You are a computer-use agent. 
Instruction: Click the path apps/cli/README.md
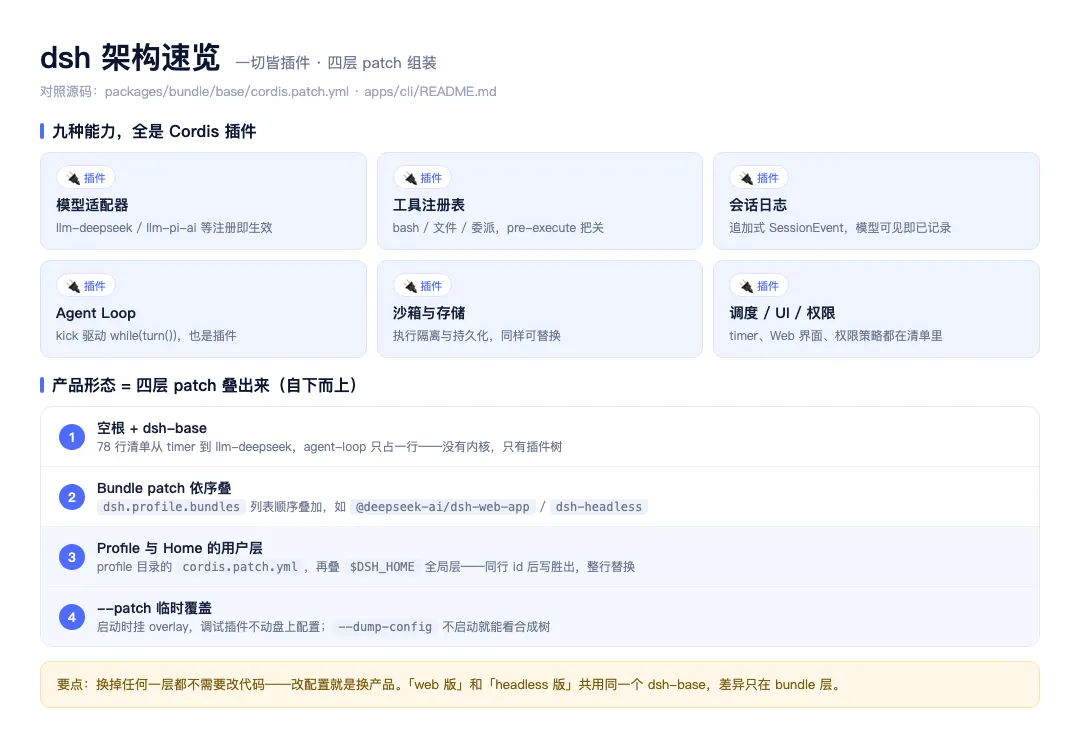[430, 92]
